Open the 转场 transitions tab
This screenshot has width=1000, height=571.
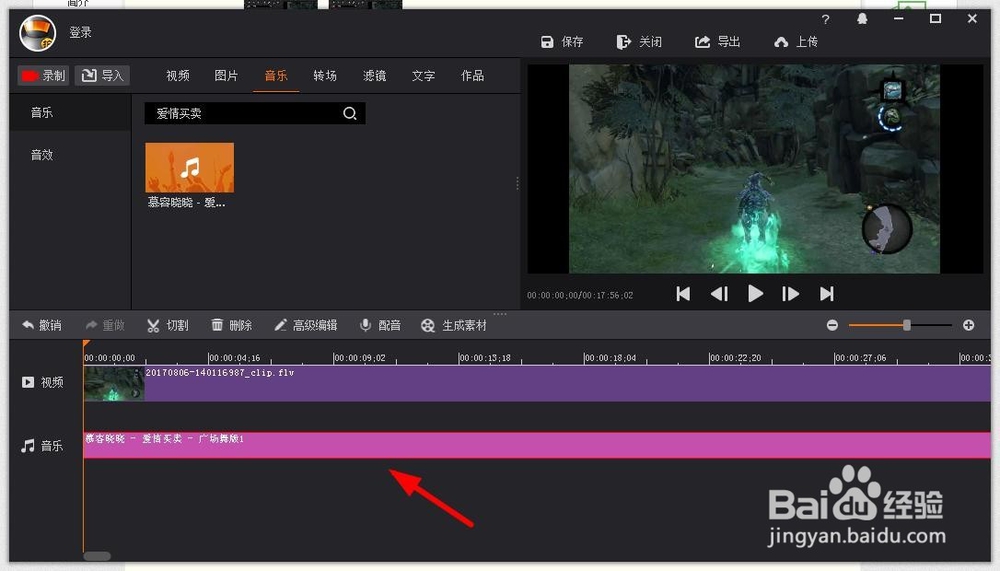coord(325,75)
